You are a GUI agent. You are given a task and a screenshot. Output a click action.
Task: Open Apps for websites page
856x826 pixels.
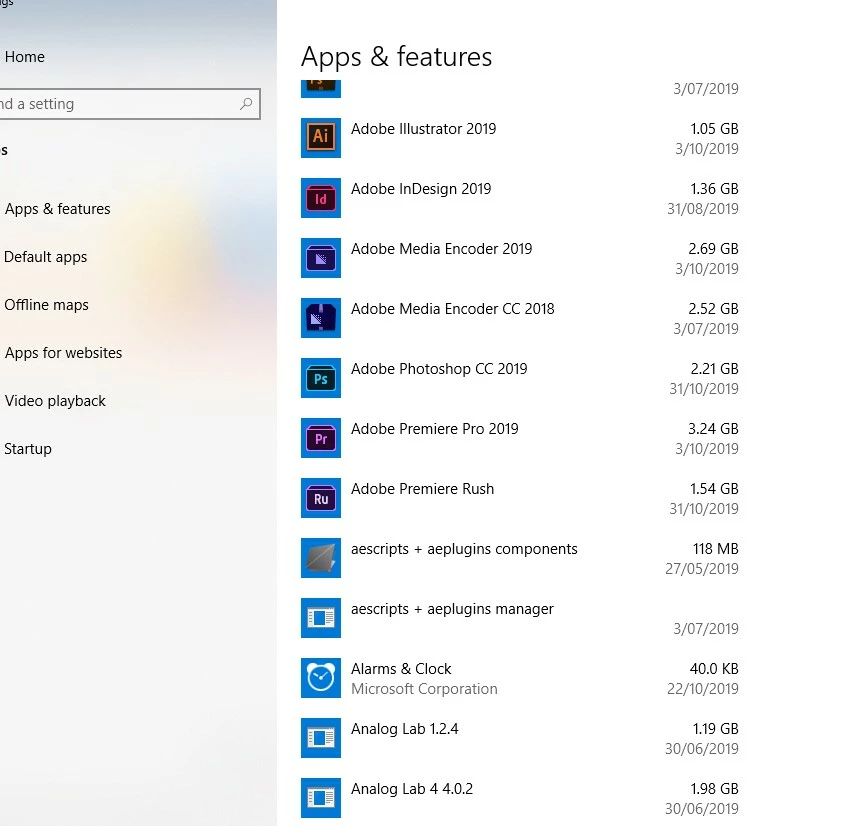(63, 353)
